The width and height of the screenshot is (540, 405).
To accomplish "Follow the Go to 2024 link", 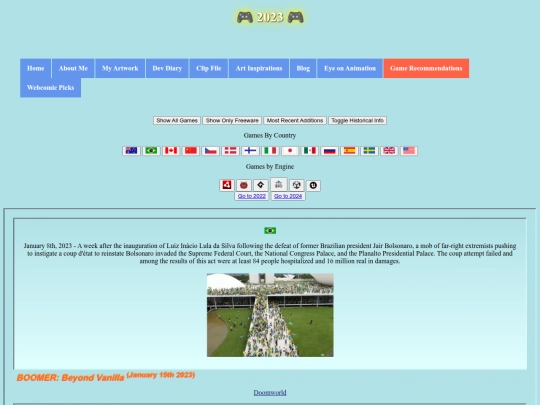I will [288, 196].
